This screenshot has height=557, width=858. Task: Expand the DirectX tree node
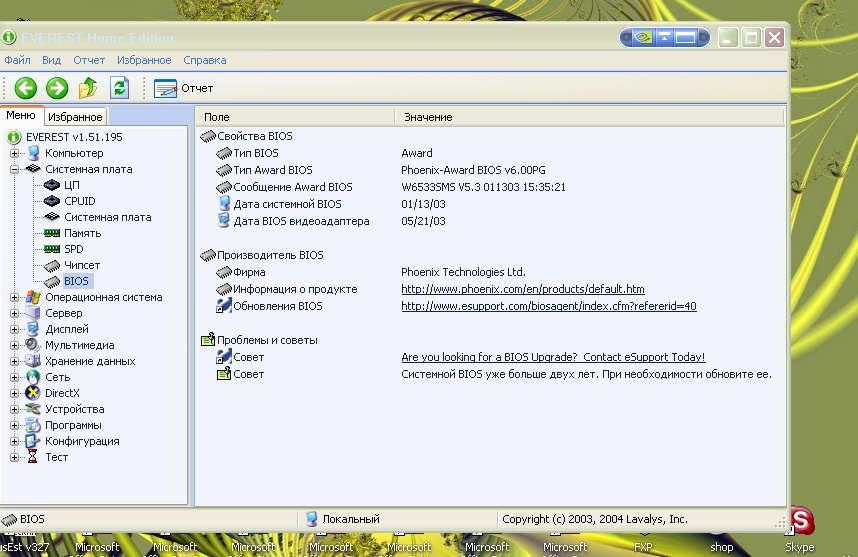(x=15, y=393)
